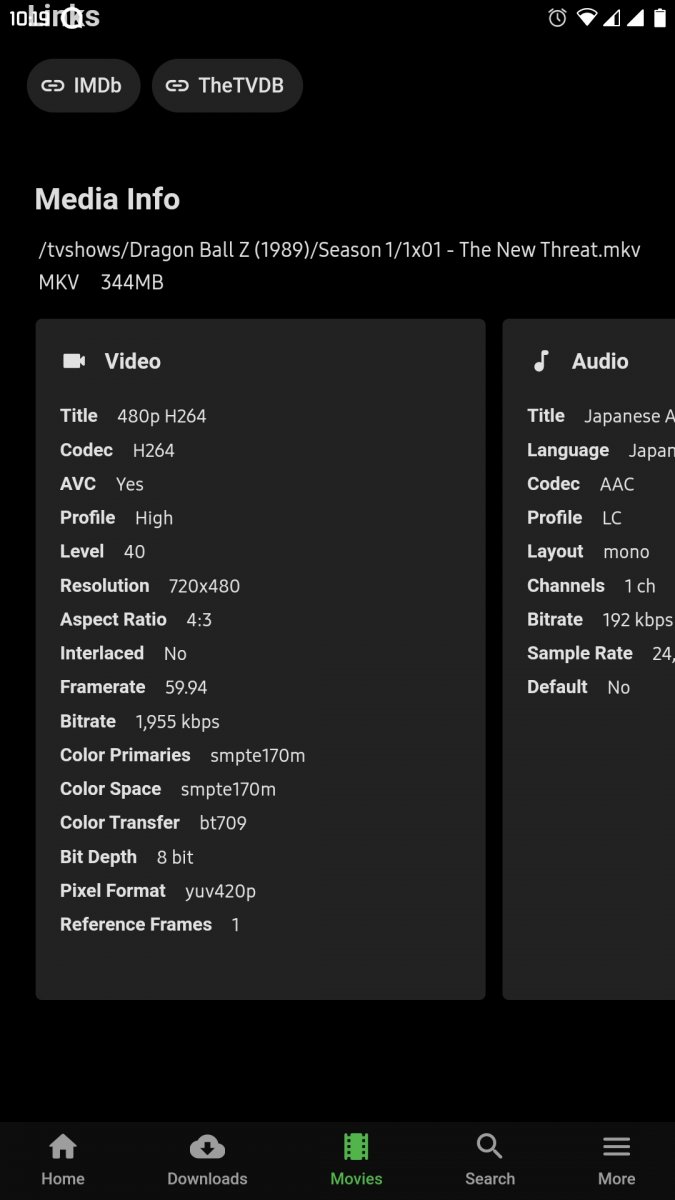Open the IMDb link chip

[x=83, y=86]
